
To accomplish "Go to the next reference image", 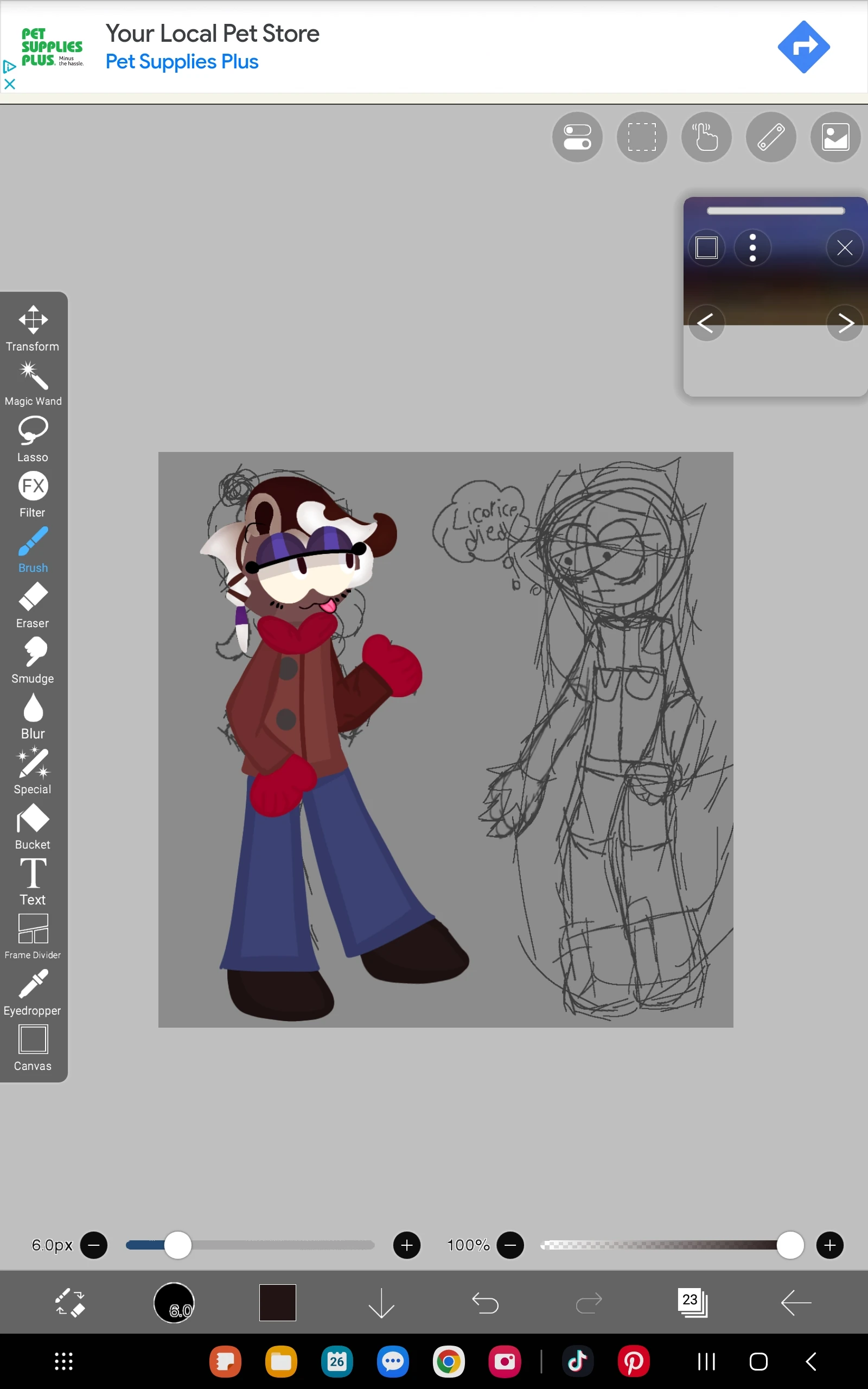I will click(845, 323).
